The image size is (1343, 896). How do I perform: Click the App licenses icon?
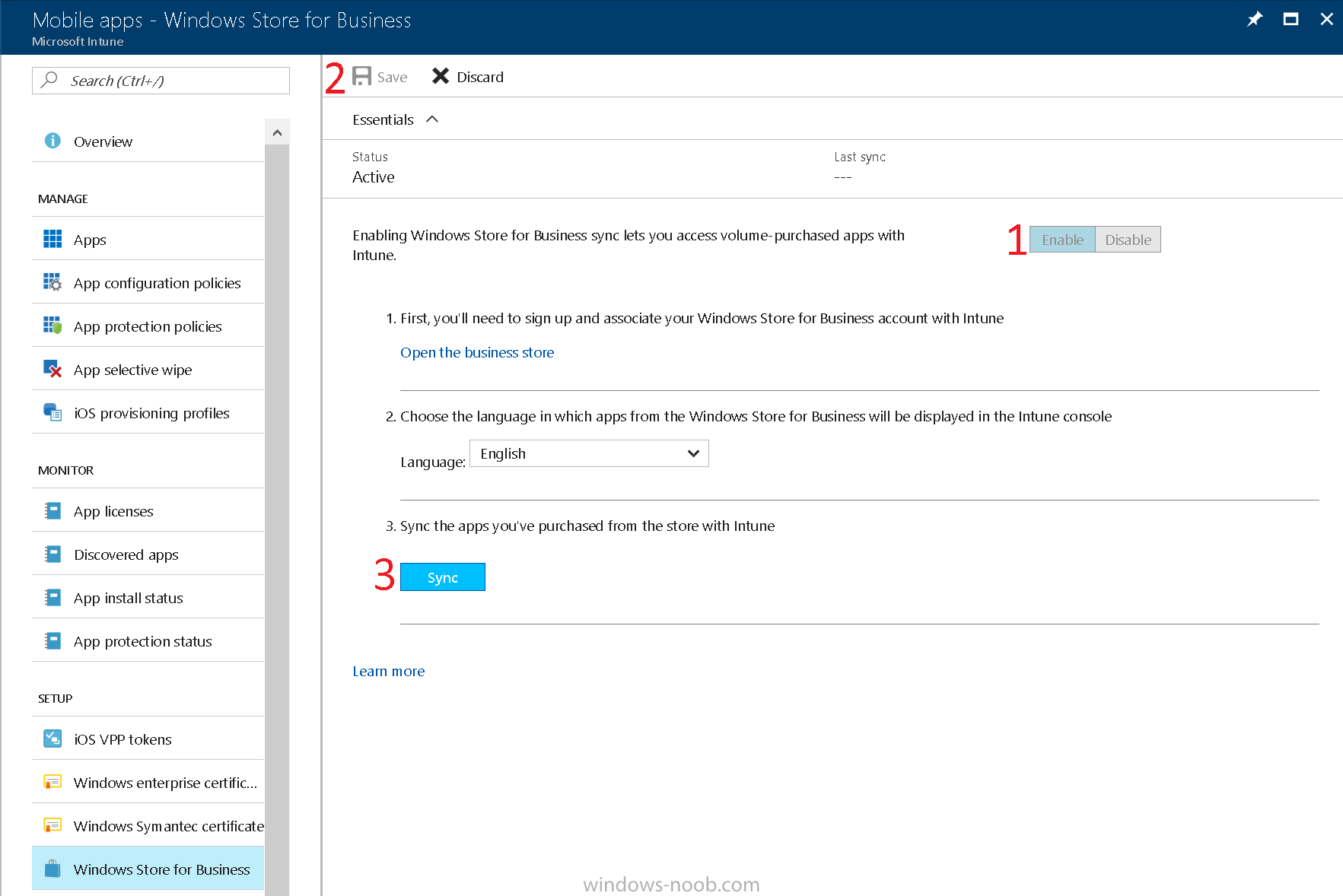[53, 510]
